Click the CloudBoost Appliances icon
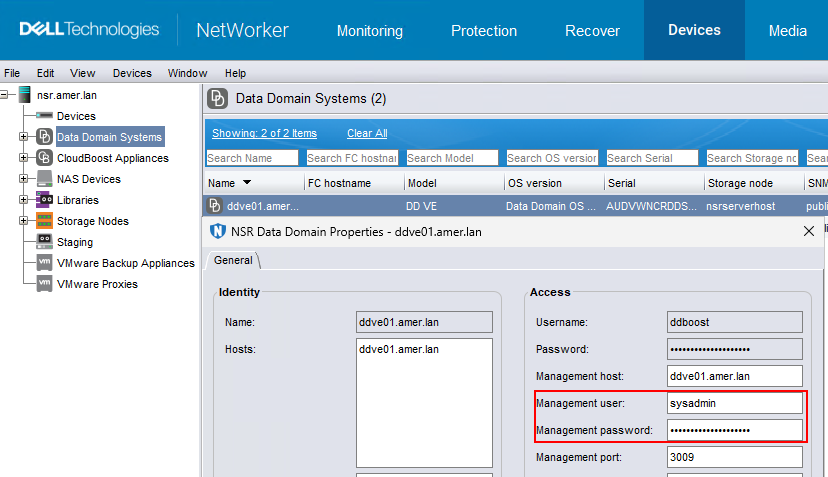 44,158
